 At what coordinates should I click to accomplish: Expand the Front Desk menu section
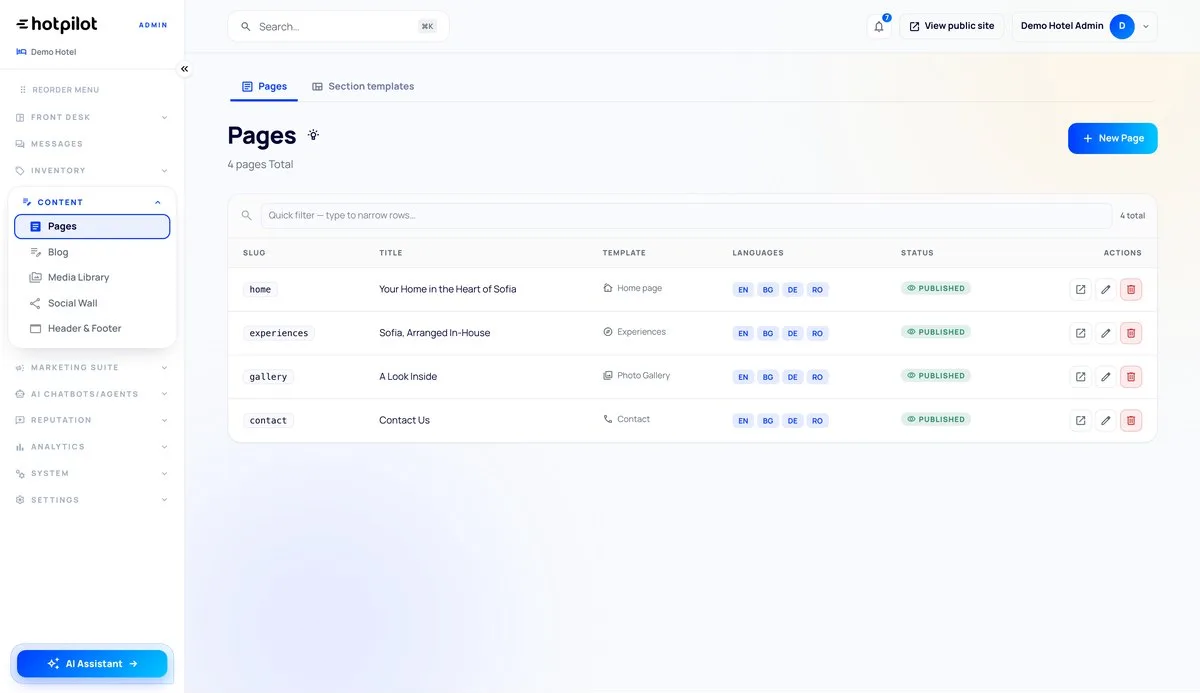(92, 117)
